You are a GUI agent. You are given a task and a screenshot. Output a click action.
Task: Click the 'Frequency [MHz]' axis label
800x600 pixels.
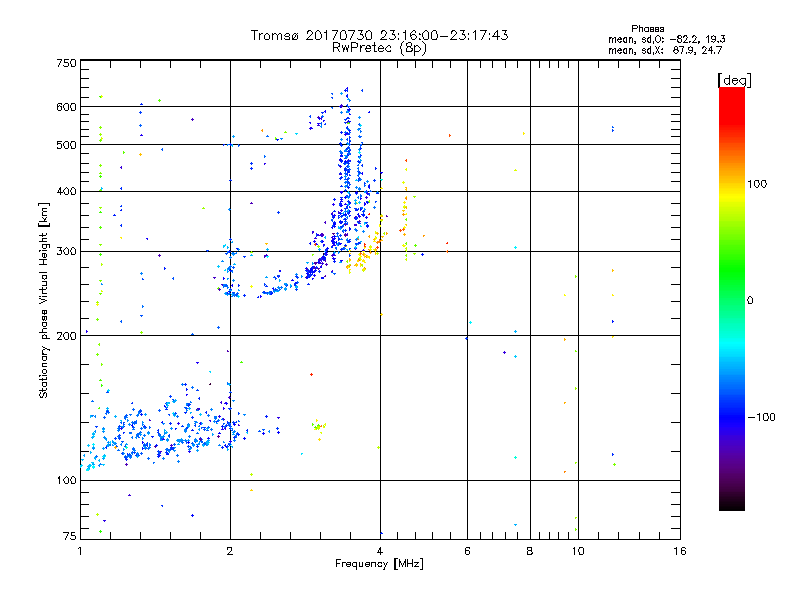(x=379, y=564)
